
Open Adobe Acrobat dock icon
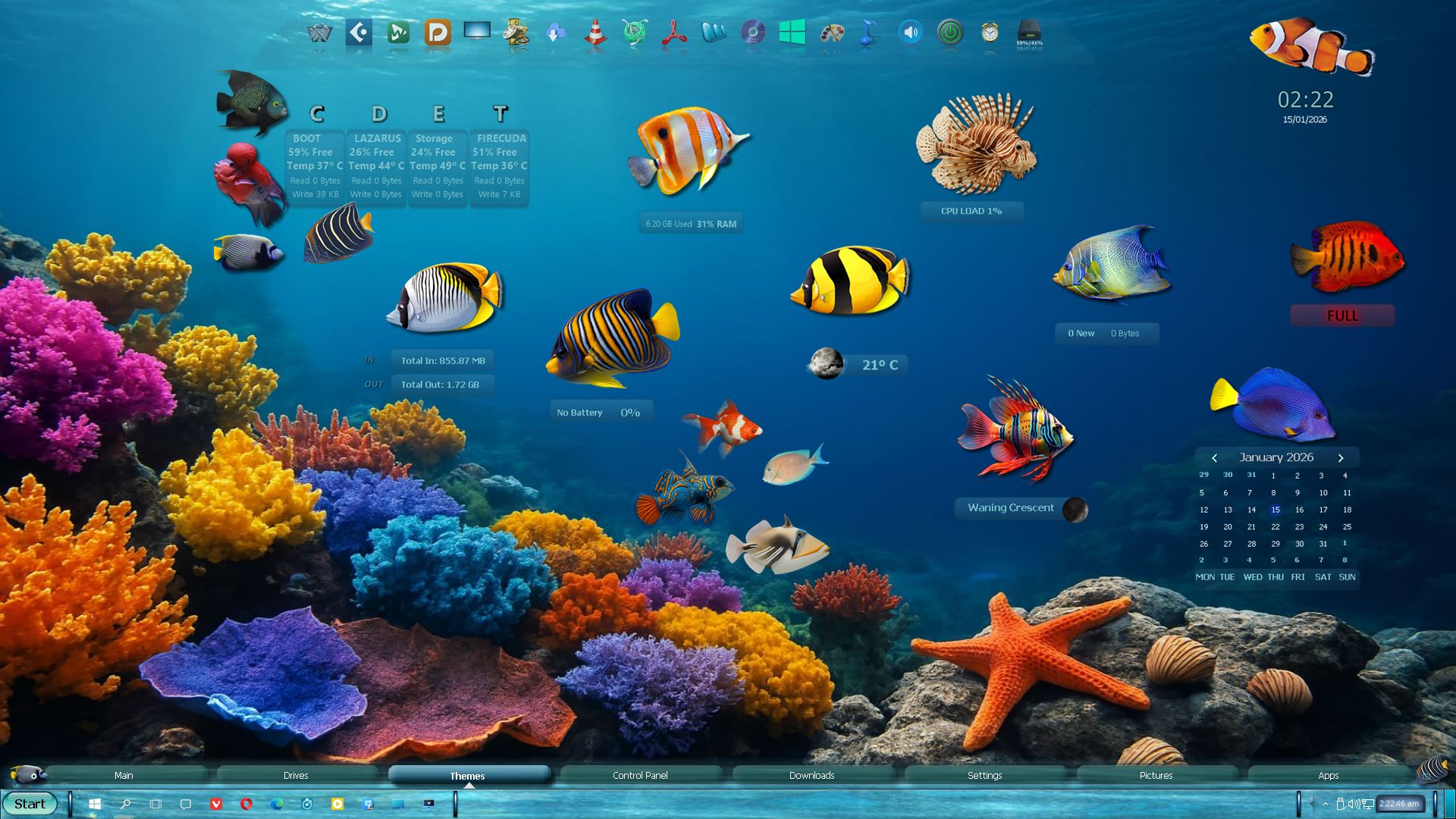673,33
